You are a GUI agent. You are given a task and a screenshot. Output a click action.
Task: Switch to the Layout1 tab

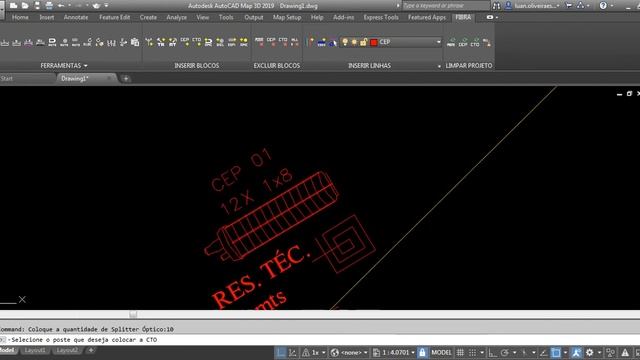pyautogui.click(x=35, y=350)
